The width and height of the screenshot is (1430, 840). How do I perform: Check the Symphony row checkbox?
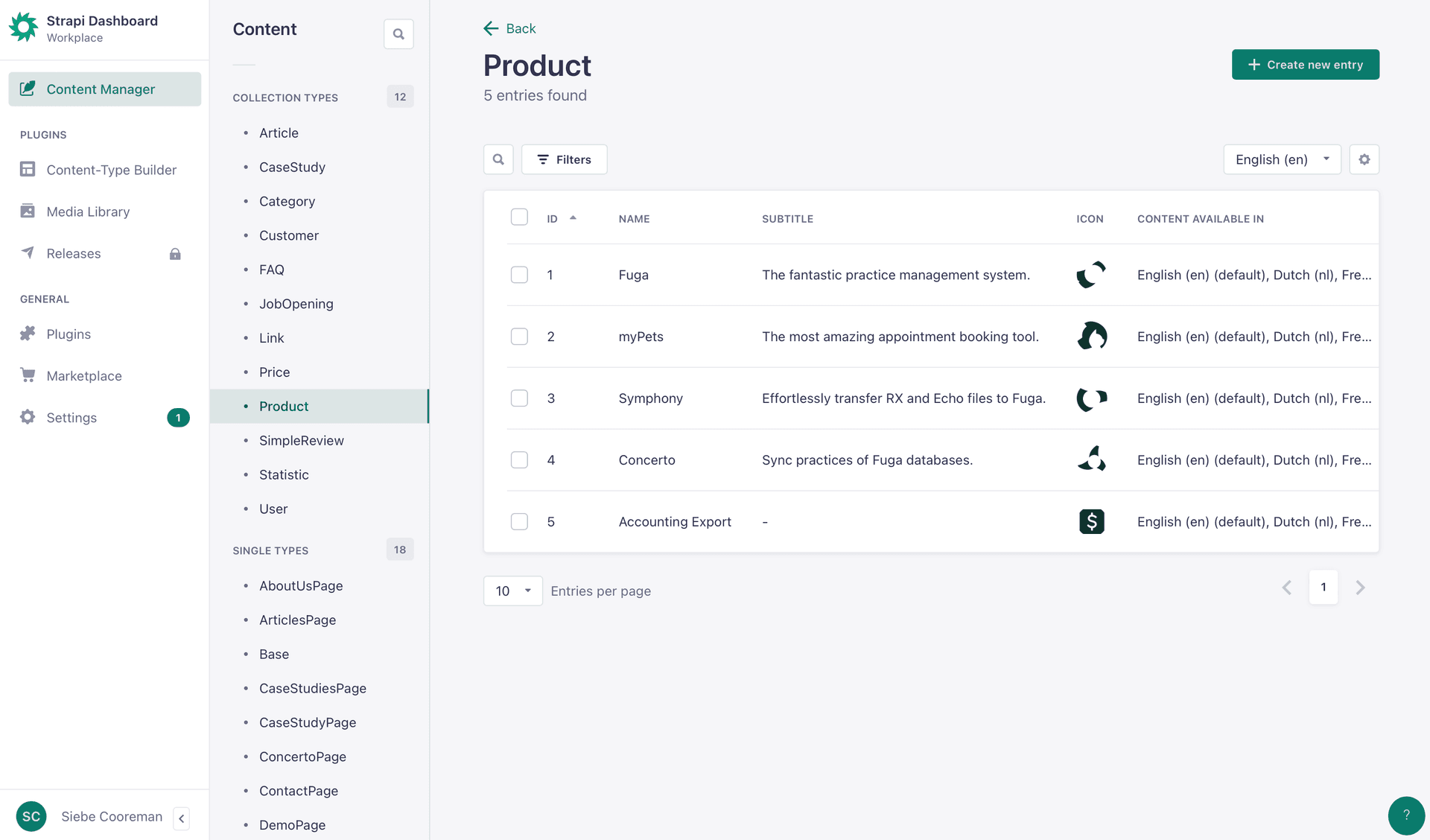coord(519,398)
